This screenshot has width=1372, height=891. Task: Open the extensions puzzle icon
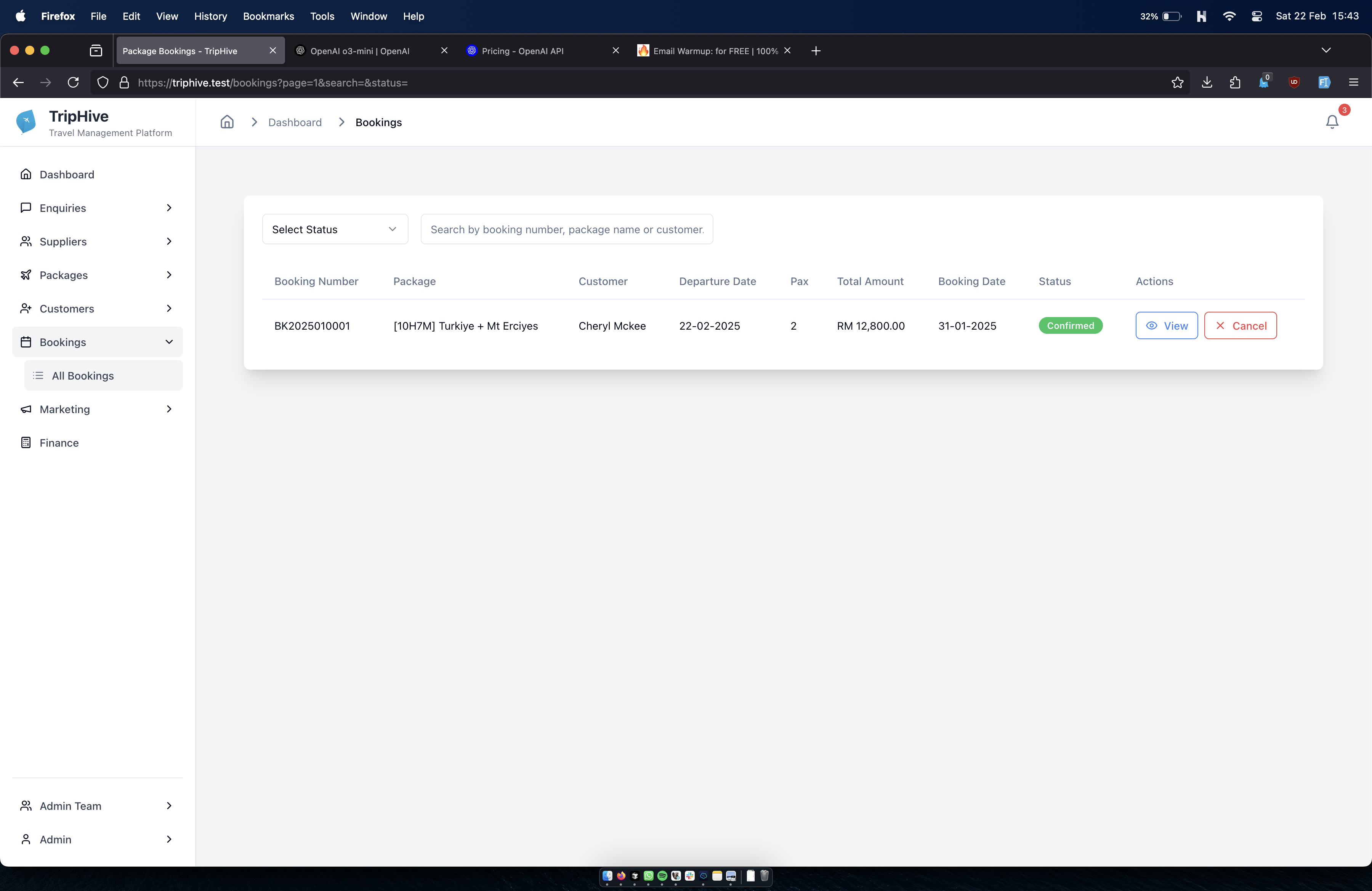click(x=1235, y=82)
